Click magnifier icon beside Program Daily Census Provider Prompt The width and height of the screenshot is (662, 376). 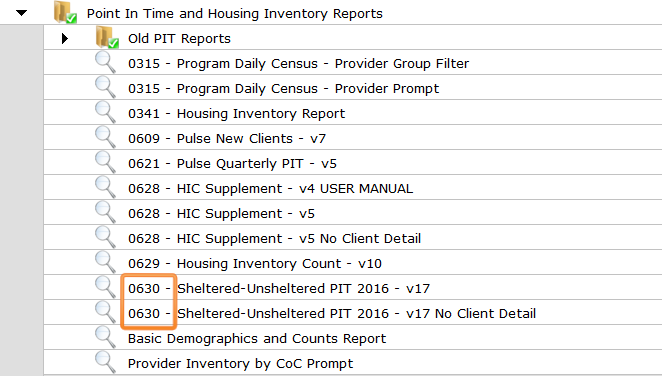click(105, 87)
